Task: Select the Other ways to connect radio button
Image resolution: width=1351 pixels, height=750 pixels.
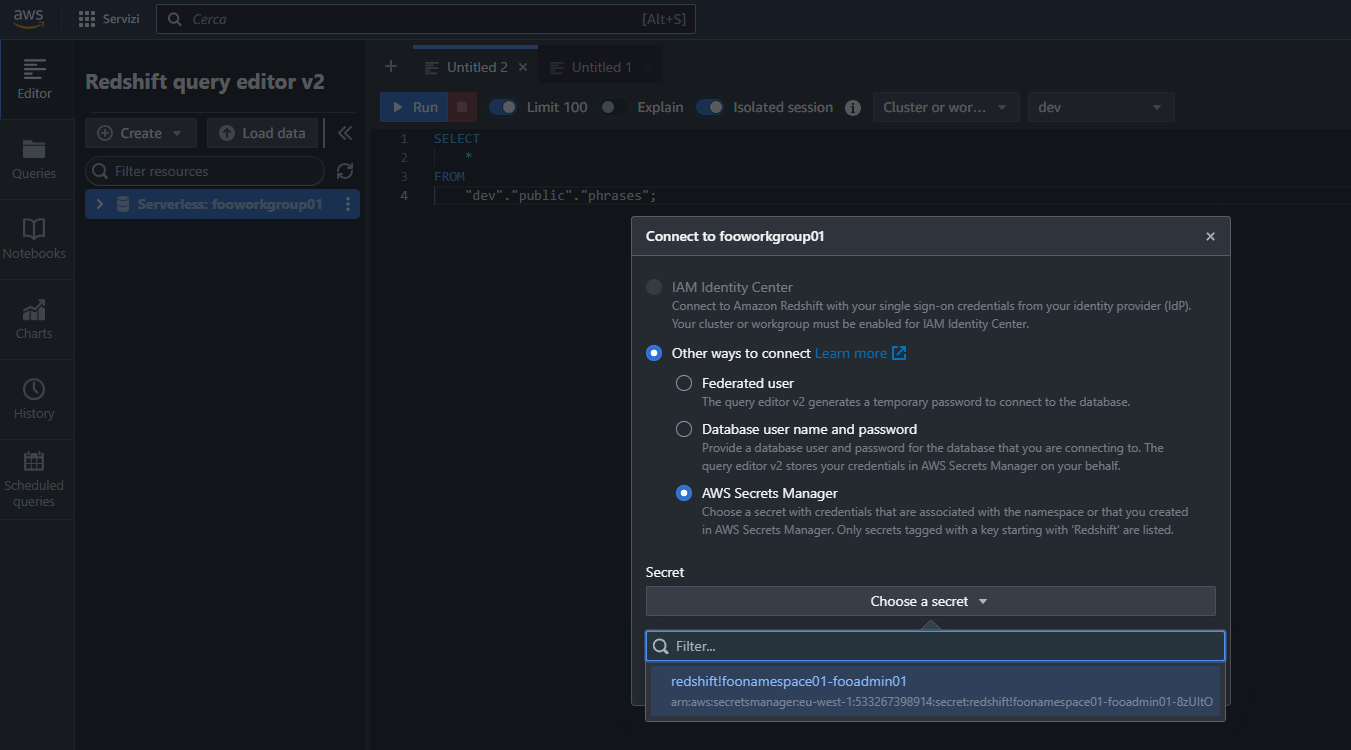Action: click(654, 353)
